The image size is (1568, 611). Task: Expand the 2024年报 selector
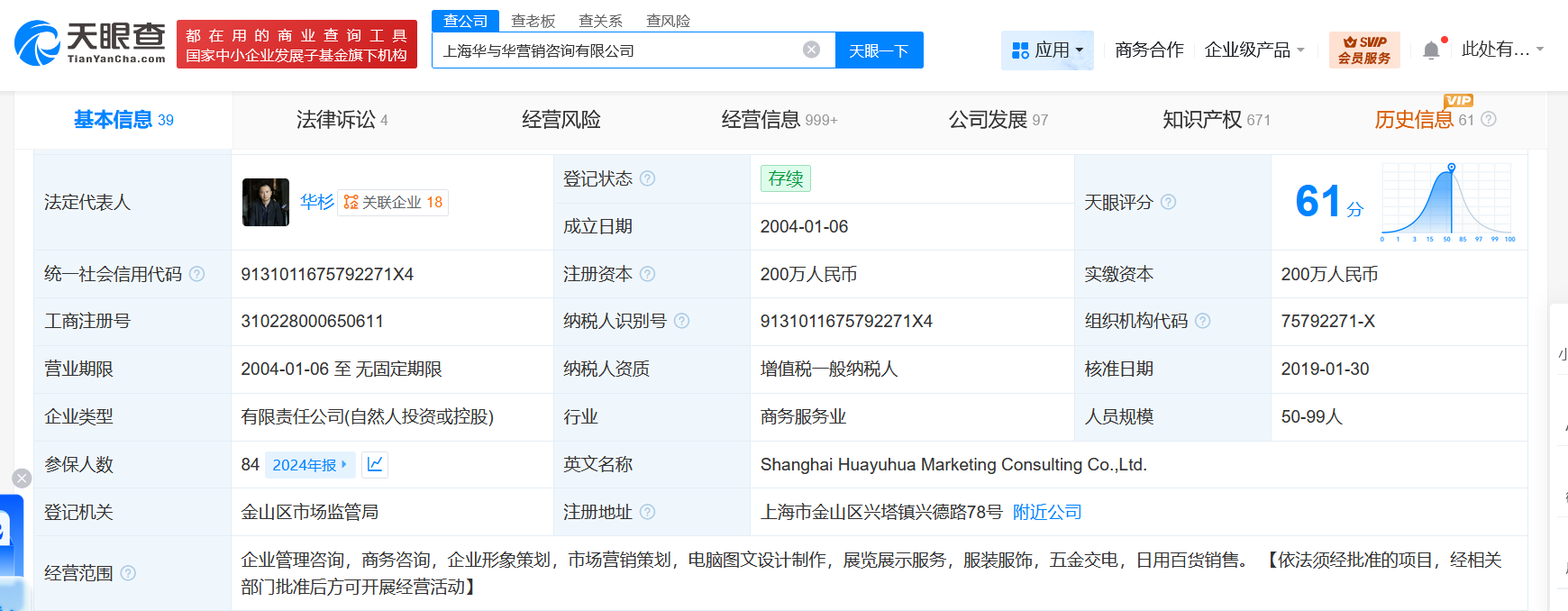[x=309, y=465]
